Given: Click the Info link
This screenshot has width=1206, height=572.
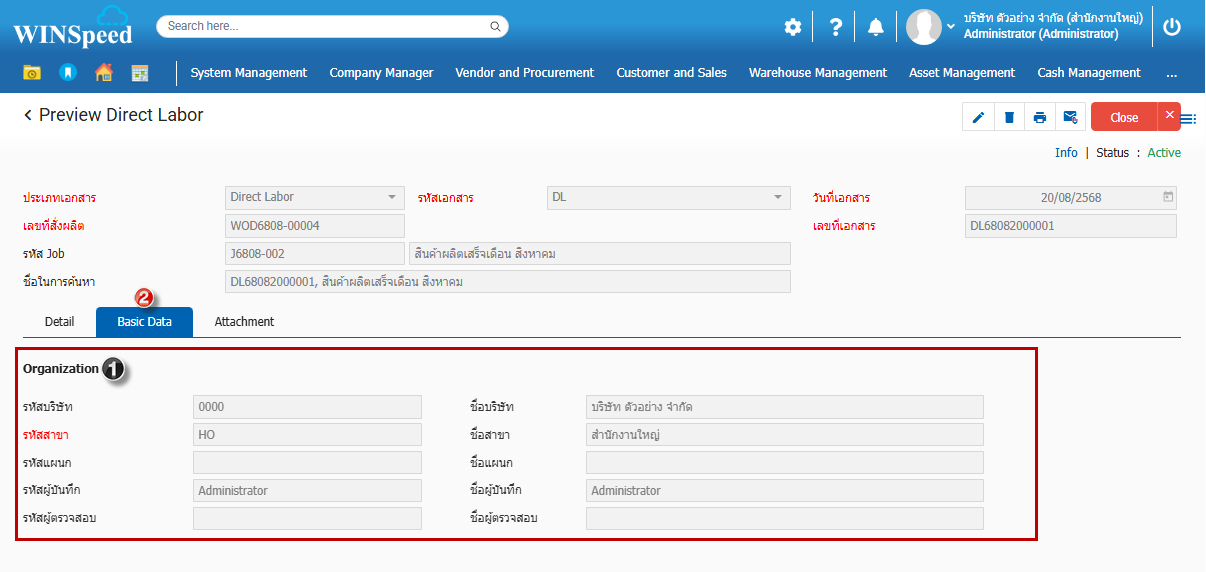Looking at the screenshot, I should (1066, 153).
